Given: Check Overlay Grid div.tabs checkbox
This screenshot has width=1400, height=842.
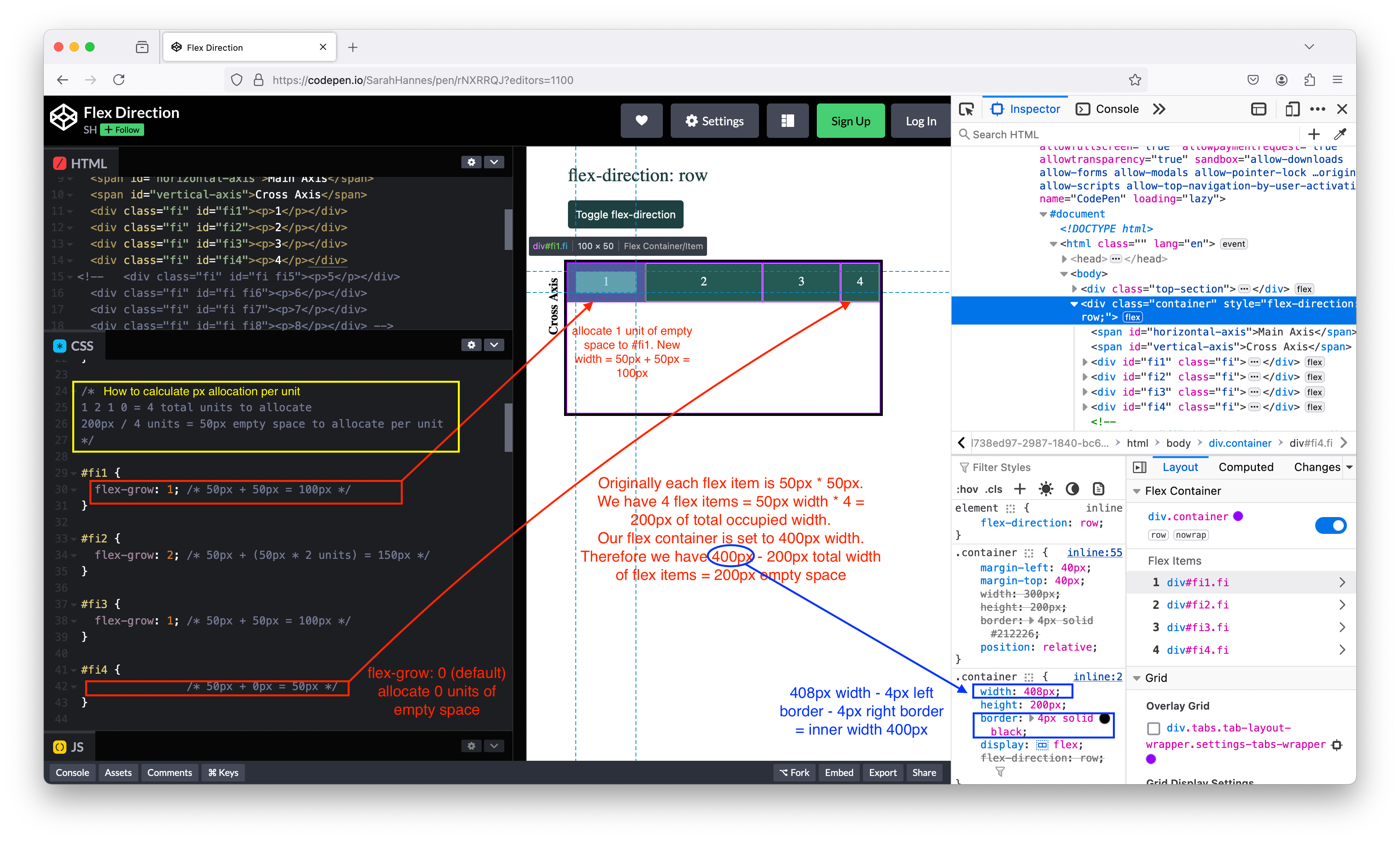Looking at the screenshot, I should click(1154, 728).
